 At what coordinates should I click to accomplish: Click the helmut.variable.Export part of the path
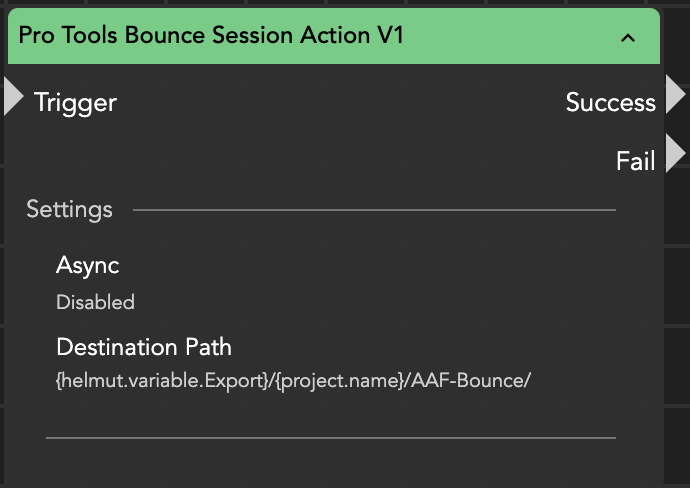[162, 381]
